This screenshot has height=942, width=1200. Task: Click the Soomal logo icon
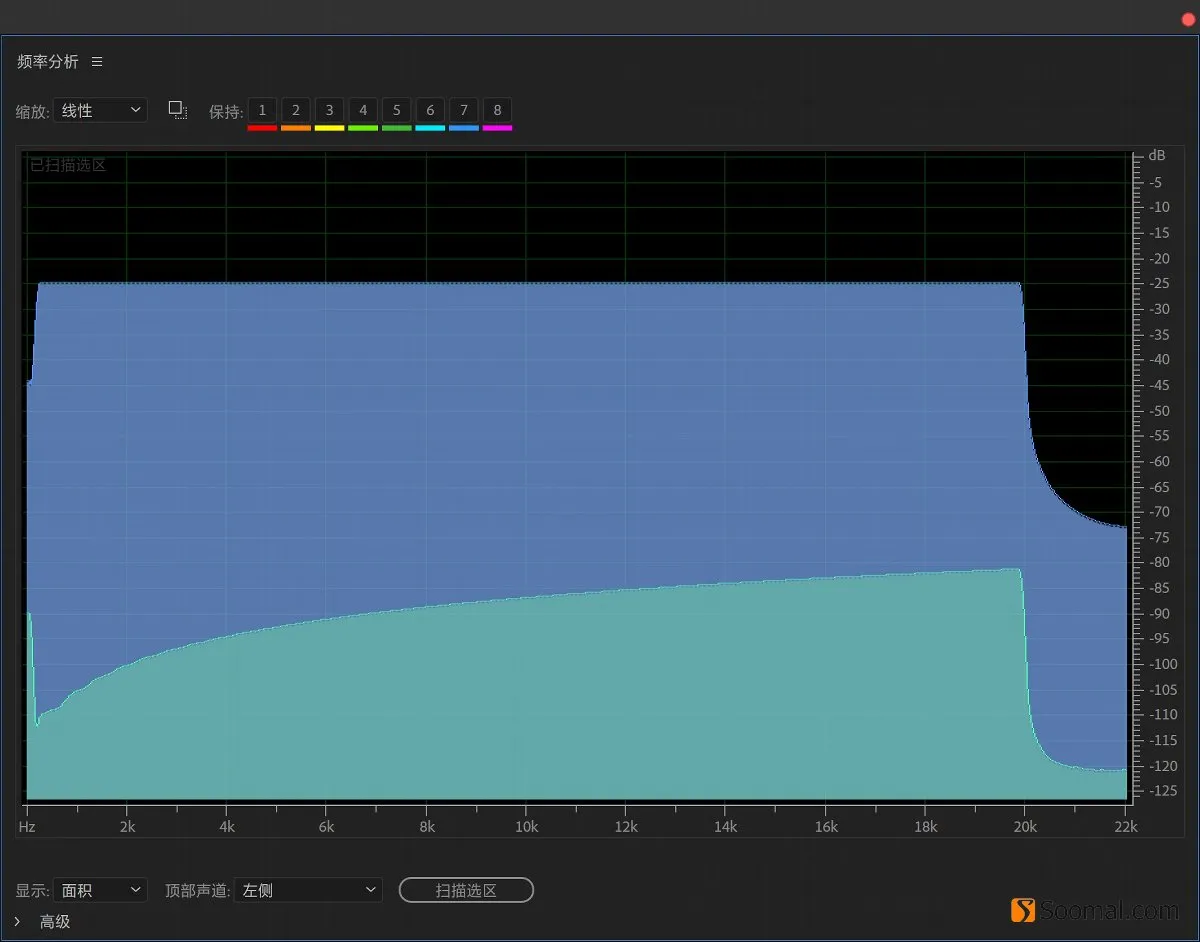click(x=1023, y=910)
